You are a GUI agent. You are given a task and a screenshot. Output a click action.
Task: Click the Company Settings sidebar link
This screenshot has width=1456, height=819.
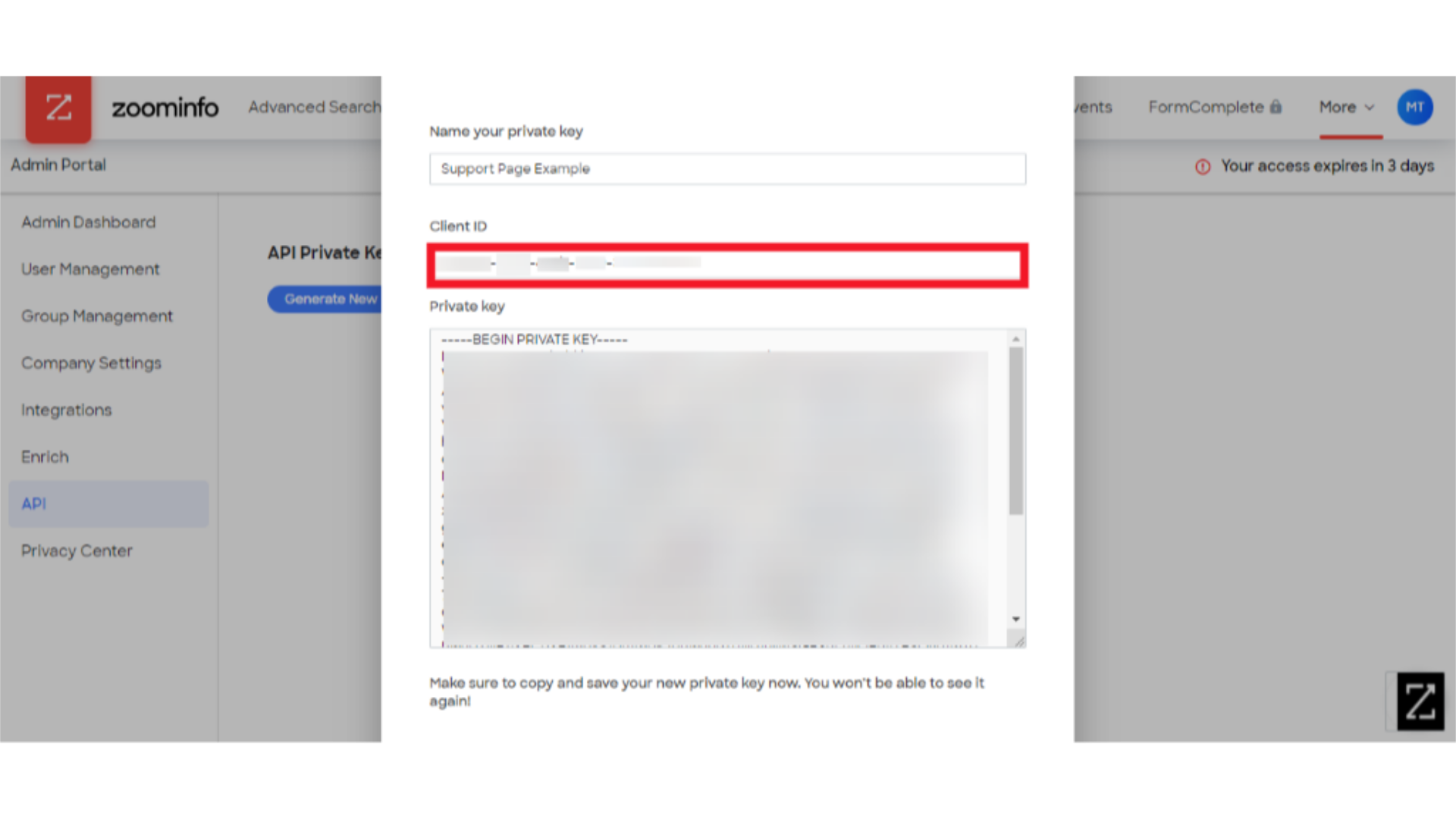tap(91, 362)
